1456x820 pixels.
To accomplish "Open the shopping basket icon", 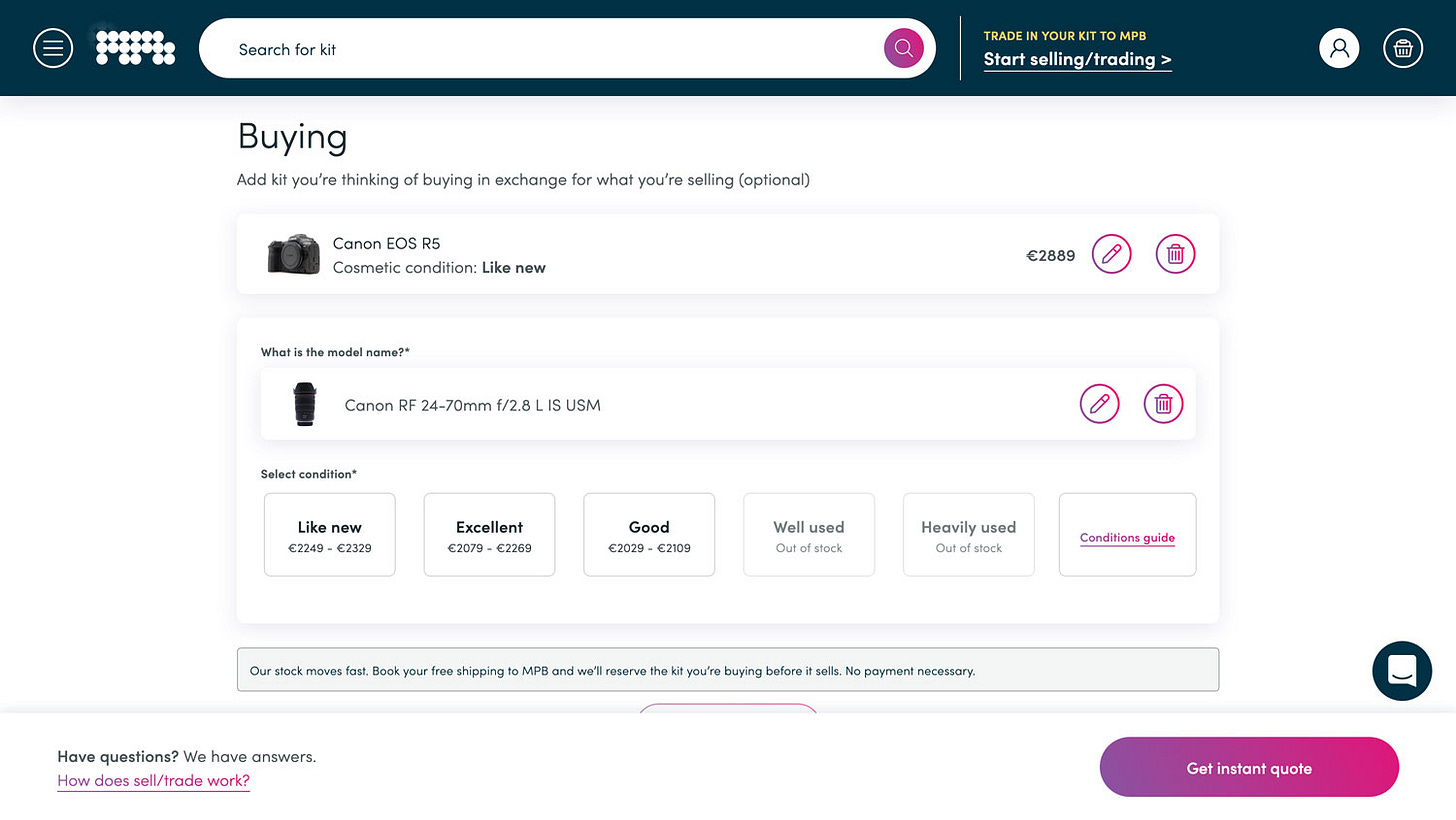I will tap(1403, 48).
